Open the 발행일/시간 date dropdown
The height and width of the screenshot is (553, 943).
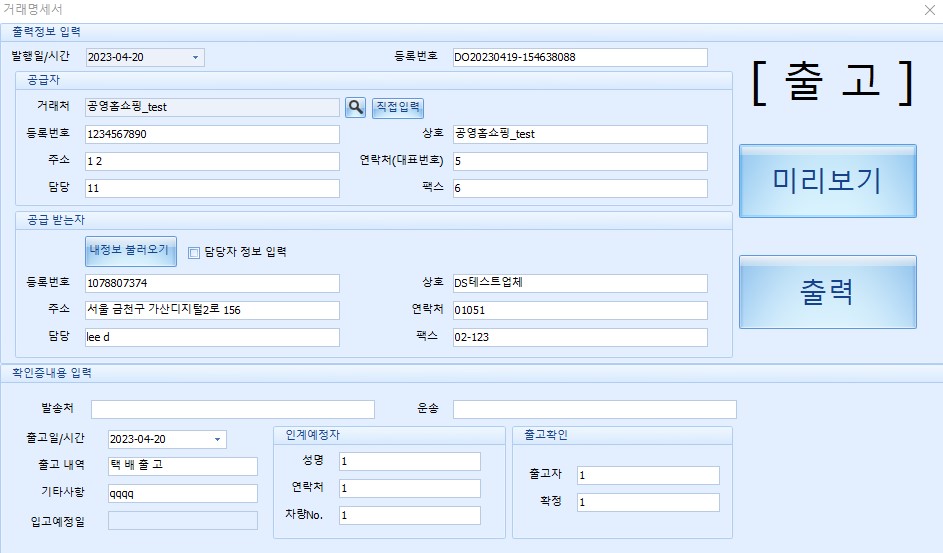point(195,58)
